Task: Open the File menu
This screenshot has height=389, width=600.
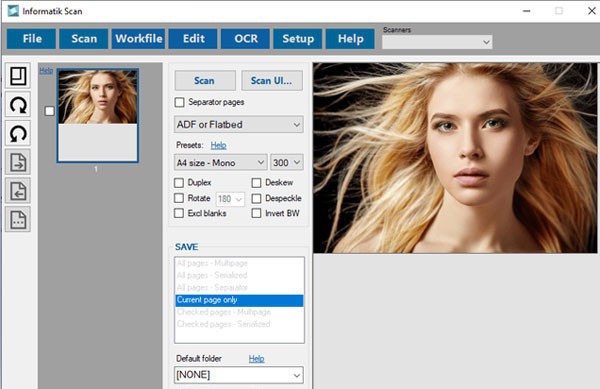Action: (32, 39)
